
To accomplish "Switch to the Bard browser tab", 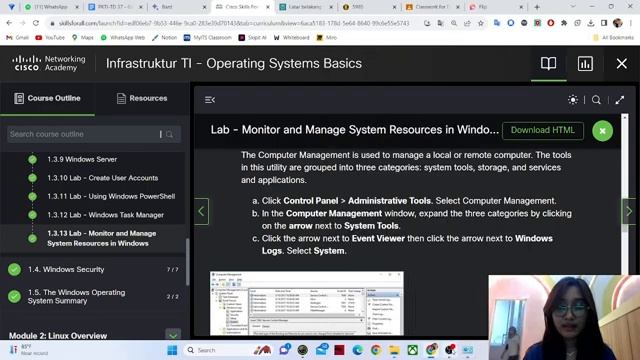I will point(178,7).
